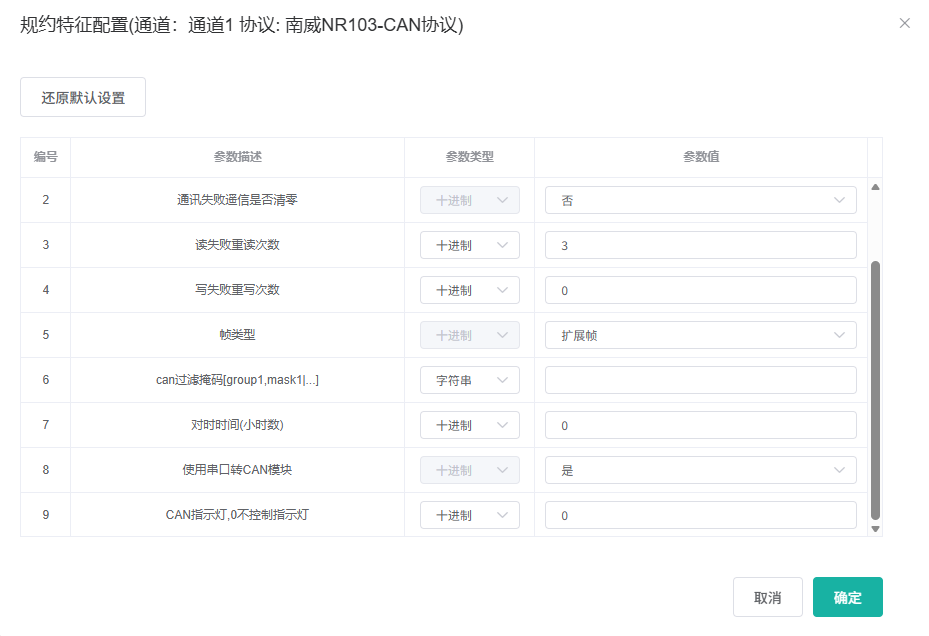Click the 取消 button
The width and height of the screenshot is (929, 636).
pyautogui.click(x=767, y=597)
